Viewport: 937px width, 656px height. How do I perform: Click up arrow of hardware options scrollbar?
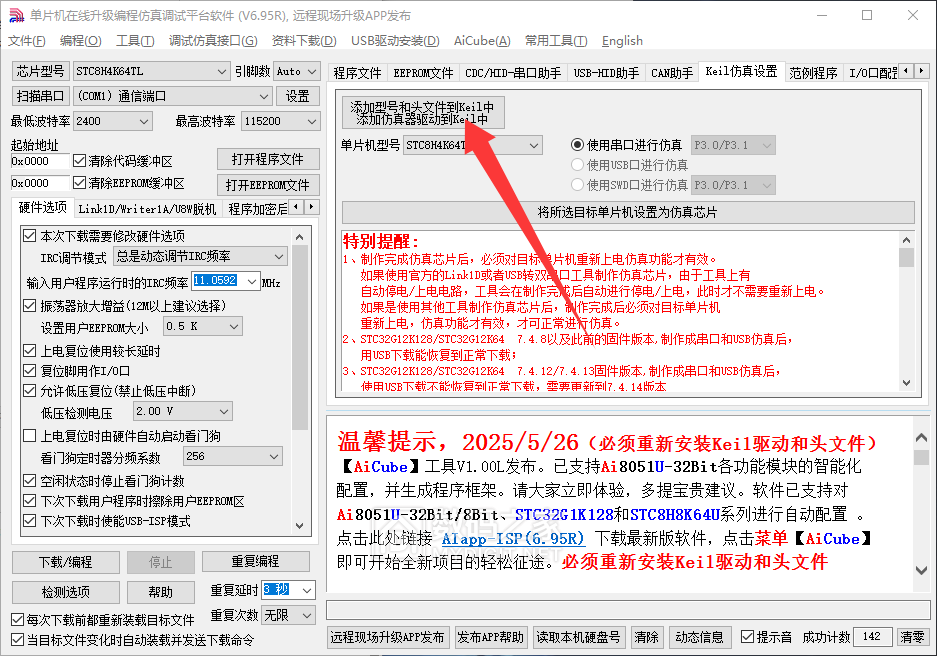pos(301,237)
